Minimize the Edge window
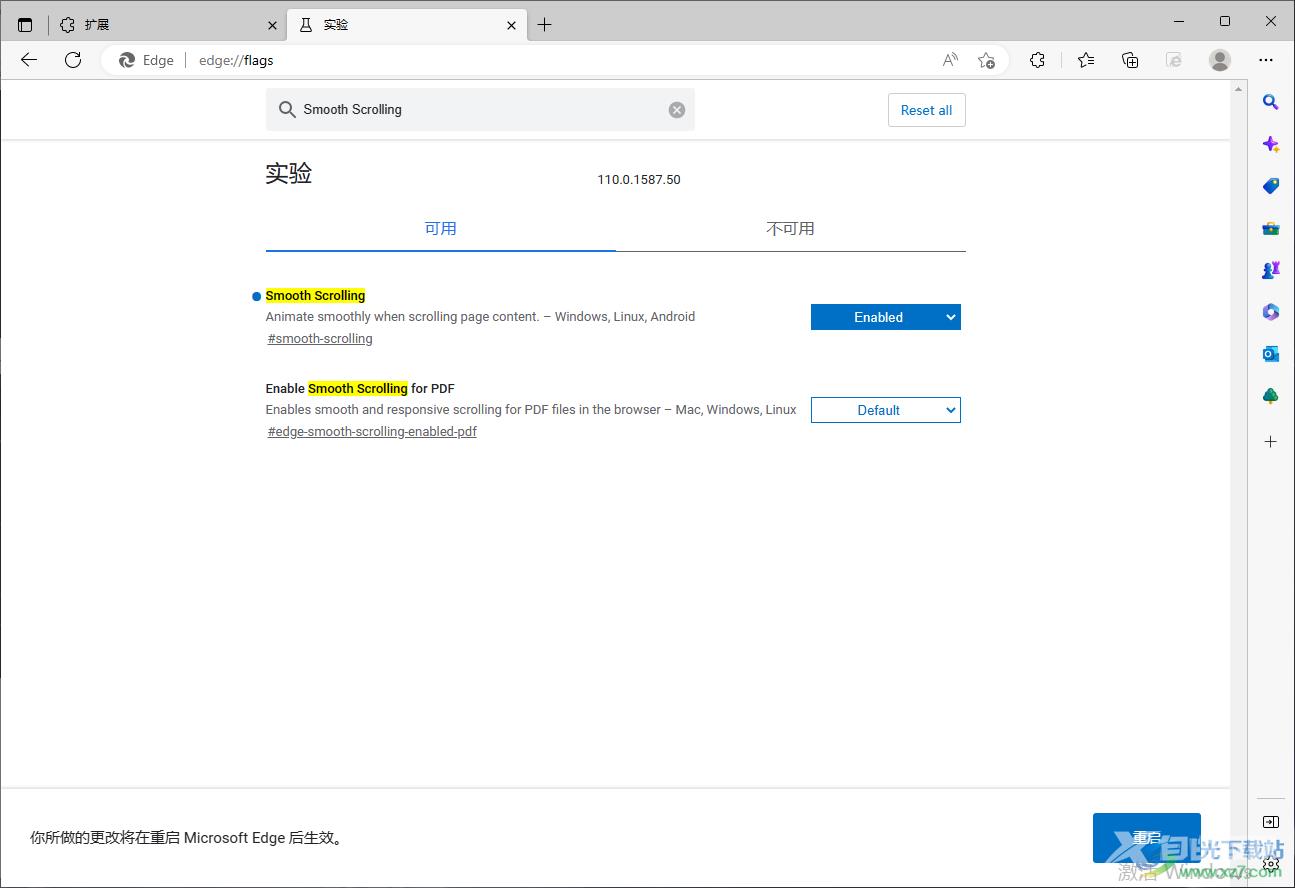 1179,21
